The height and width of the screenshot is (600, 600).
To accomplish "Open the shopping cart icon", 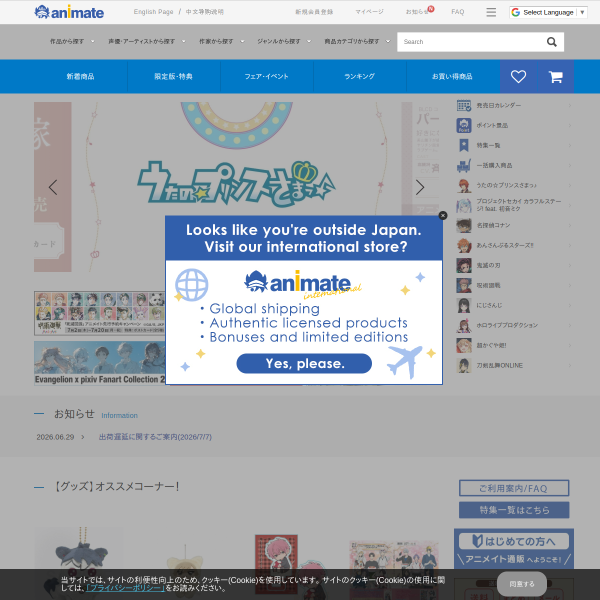I will 555,77.
